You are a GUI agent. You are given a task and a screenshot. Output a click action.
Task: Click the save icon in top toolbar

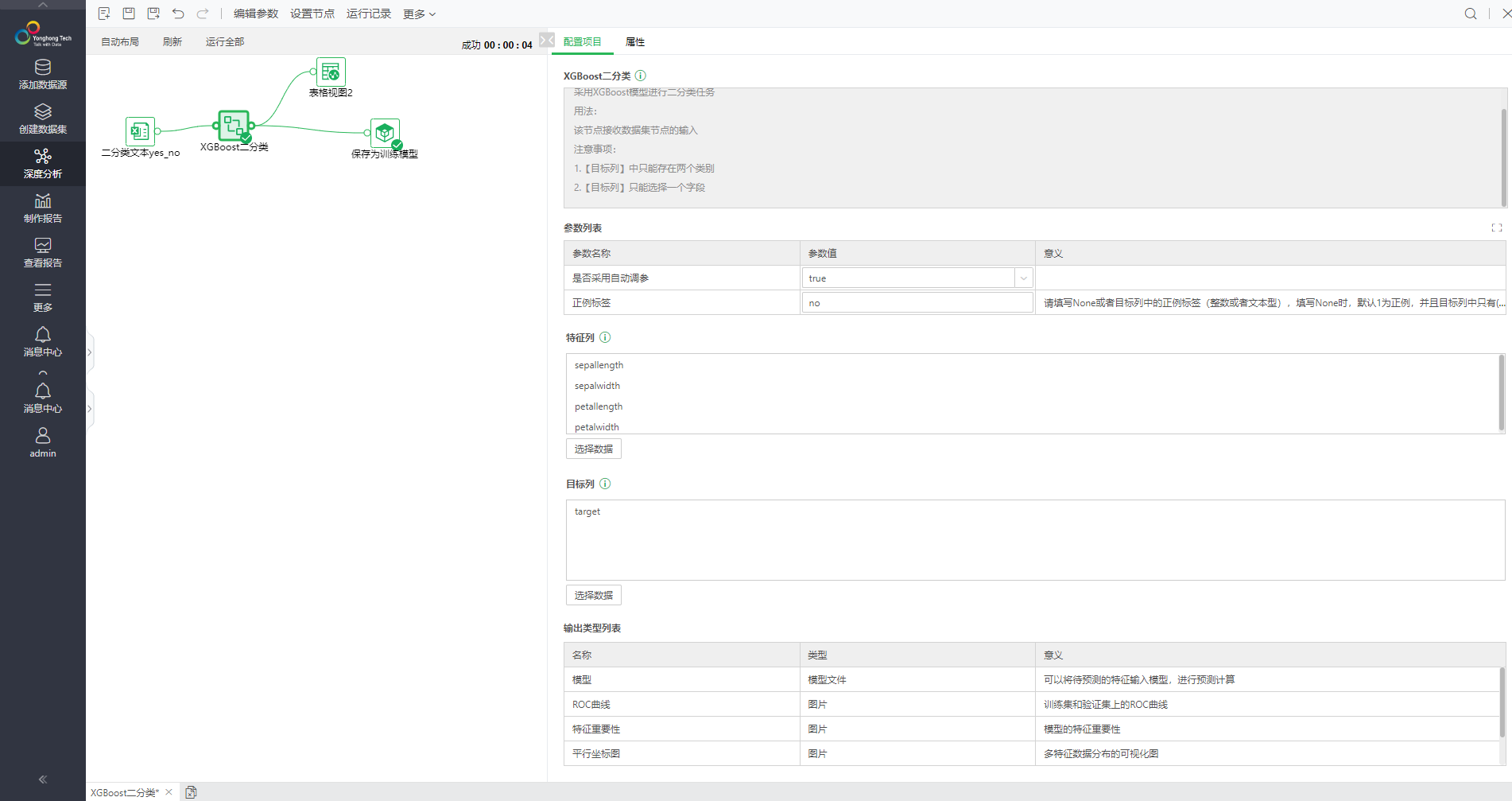pyautogui.click(x=129, y=14)
